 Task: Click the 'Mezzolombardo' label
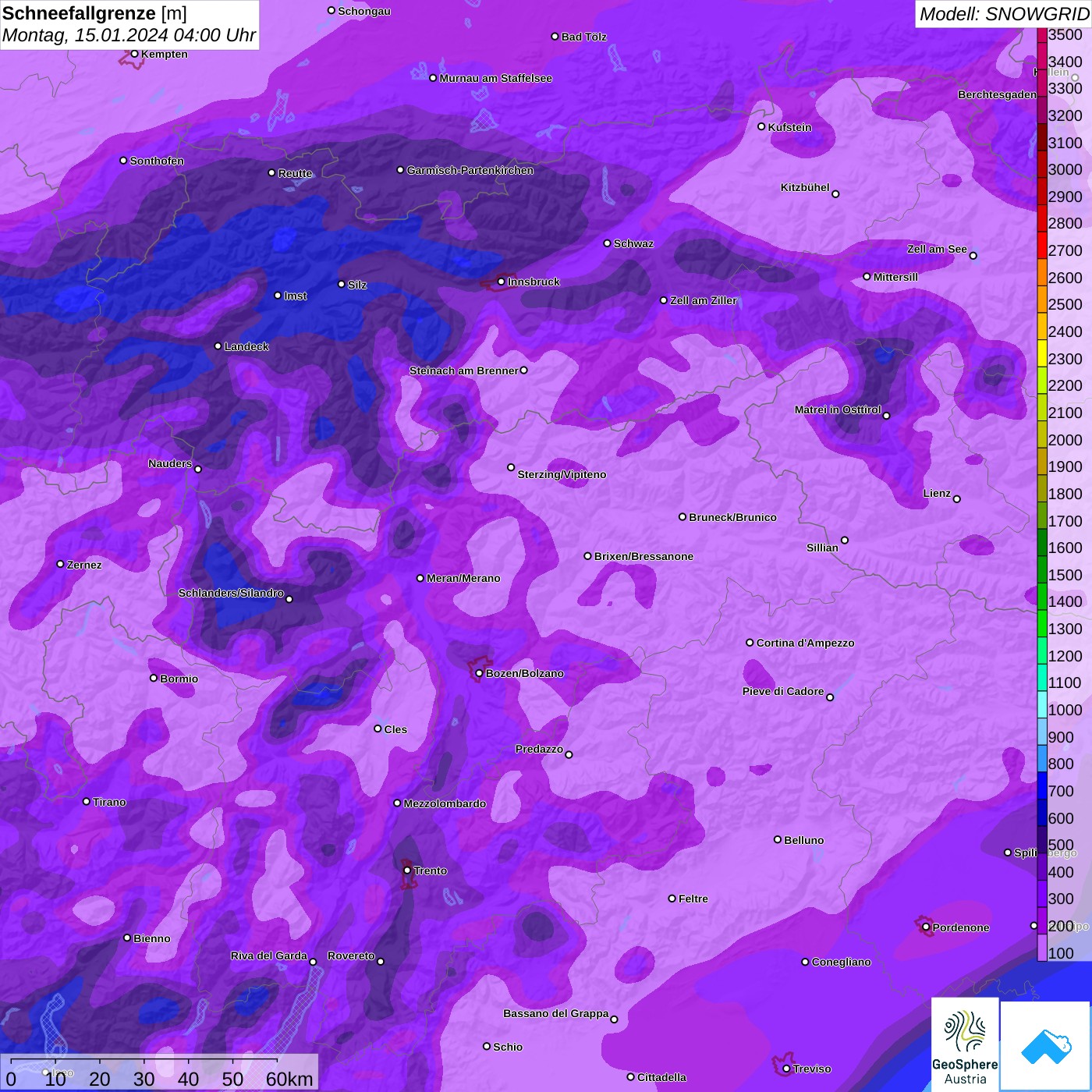[445, 803]
